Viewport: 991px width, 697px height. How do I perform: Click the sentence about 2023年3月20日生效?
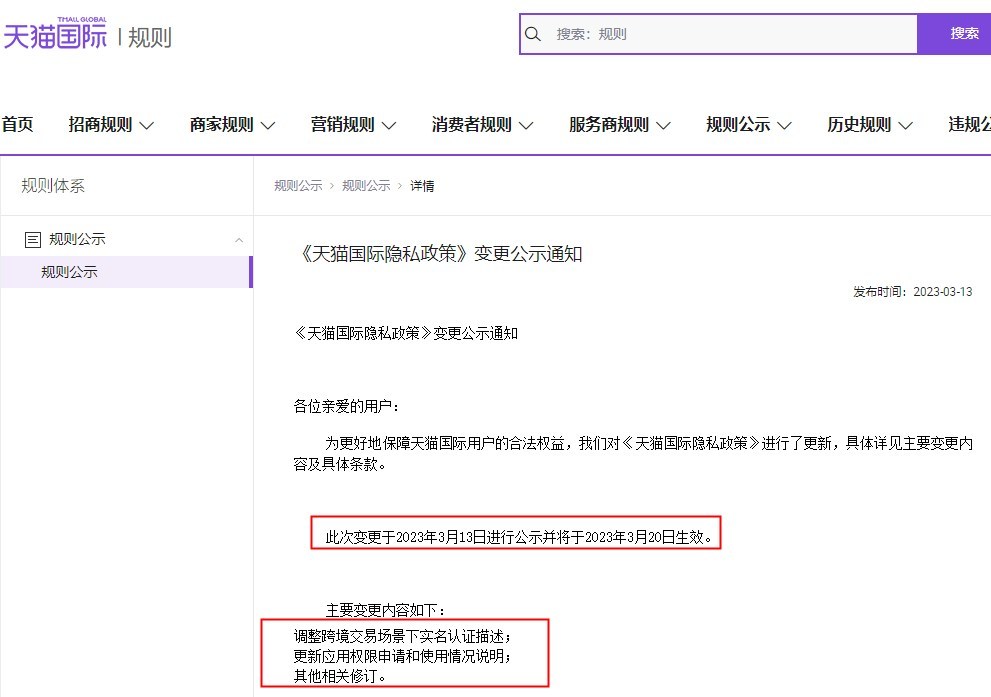[519, 537]
